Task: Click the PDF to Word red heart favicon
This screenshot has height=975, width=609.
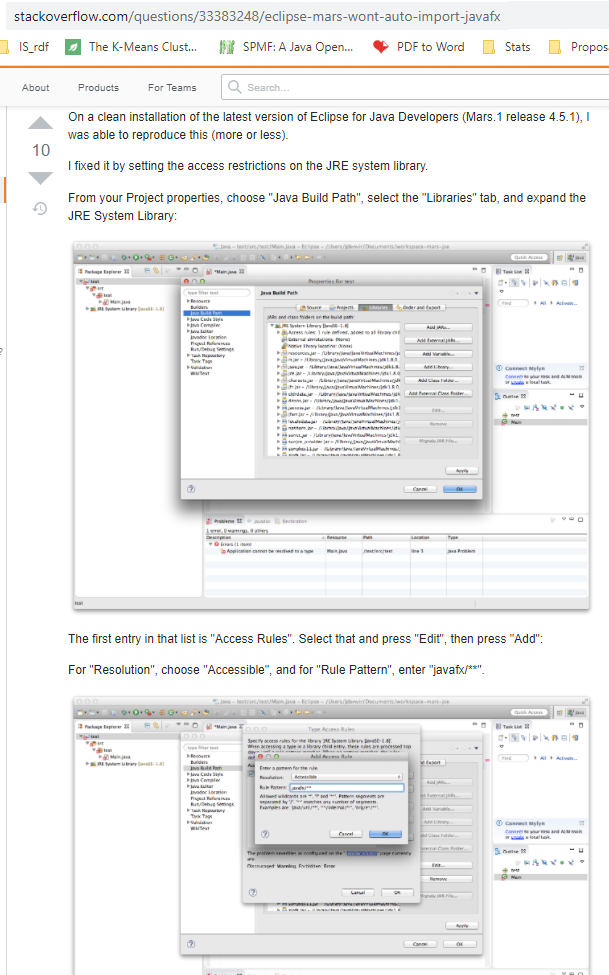Action: 381,47
